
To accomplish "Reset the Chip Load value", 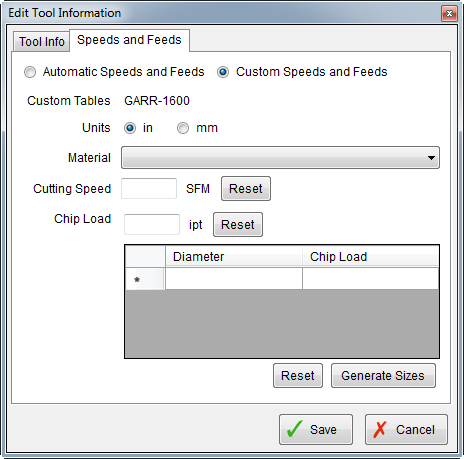I will [x=238, y=225].
